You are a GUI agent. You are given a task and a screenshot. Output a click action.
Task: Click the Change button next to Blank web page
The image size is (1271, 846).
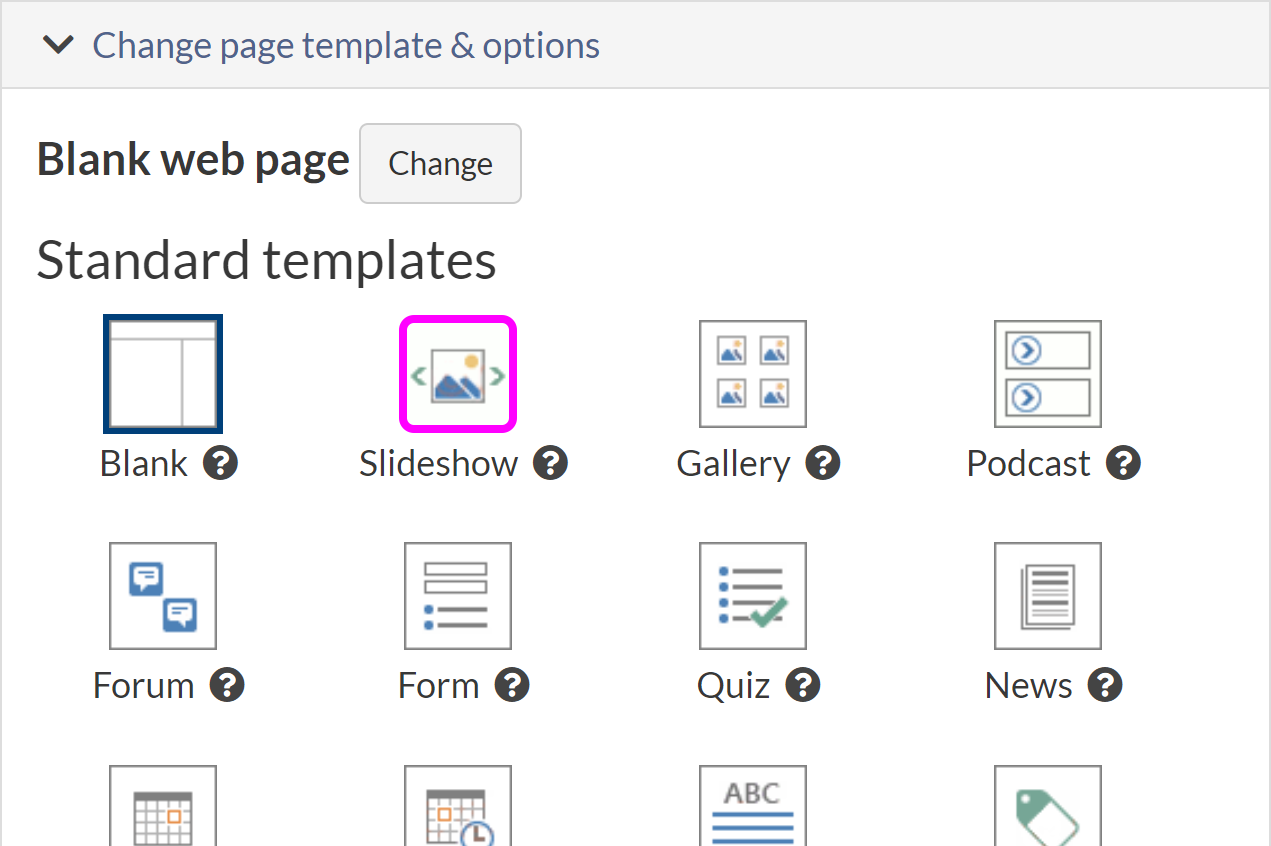point(440,163)
